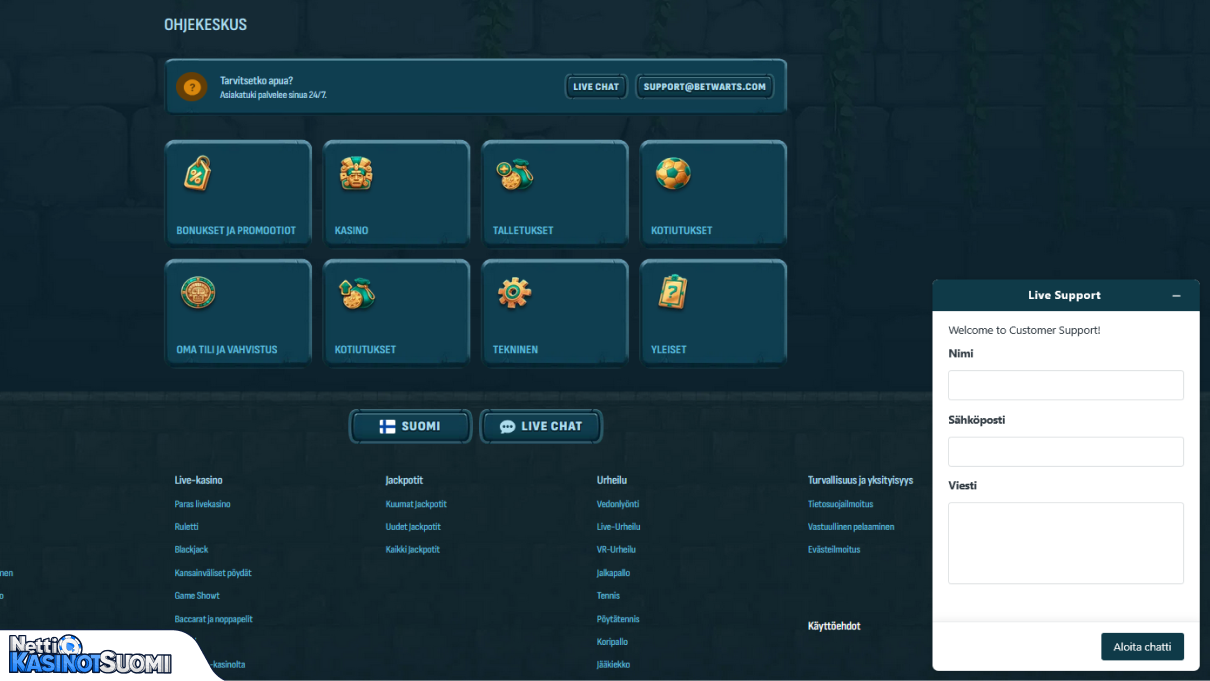Open the Blackjack footer link
1210x681 pixels.
(x=191, y=550)
